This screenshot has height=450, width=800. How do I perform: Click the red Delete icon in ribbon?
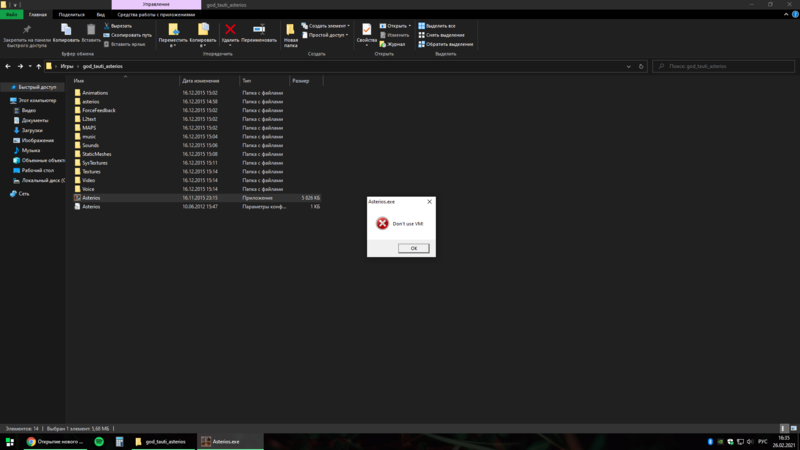230,31
